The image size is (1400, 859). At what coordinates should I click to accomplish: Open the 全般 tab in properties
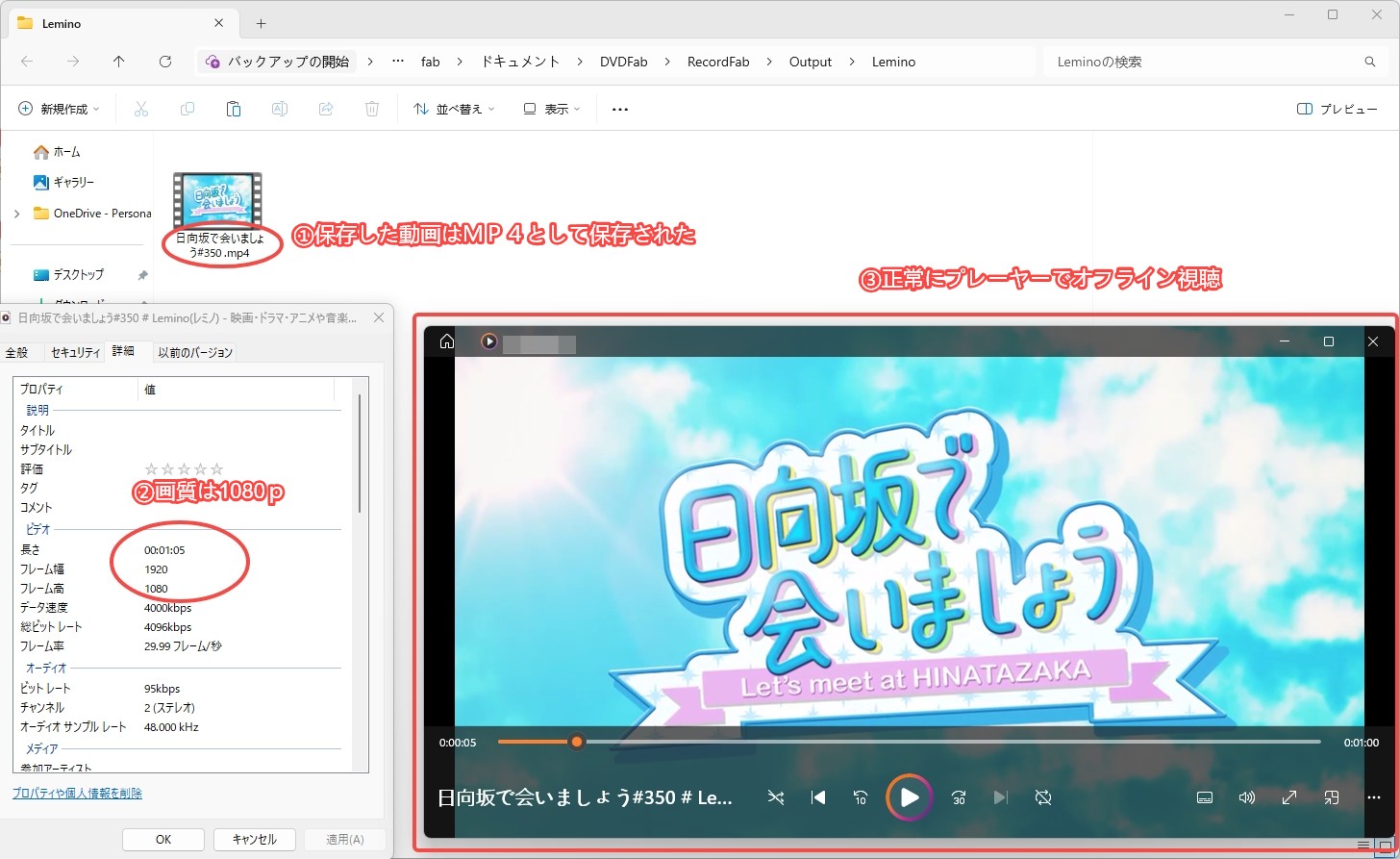pyautogui.click(x=19, y=352)
